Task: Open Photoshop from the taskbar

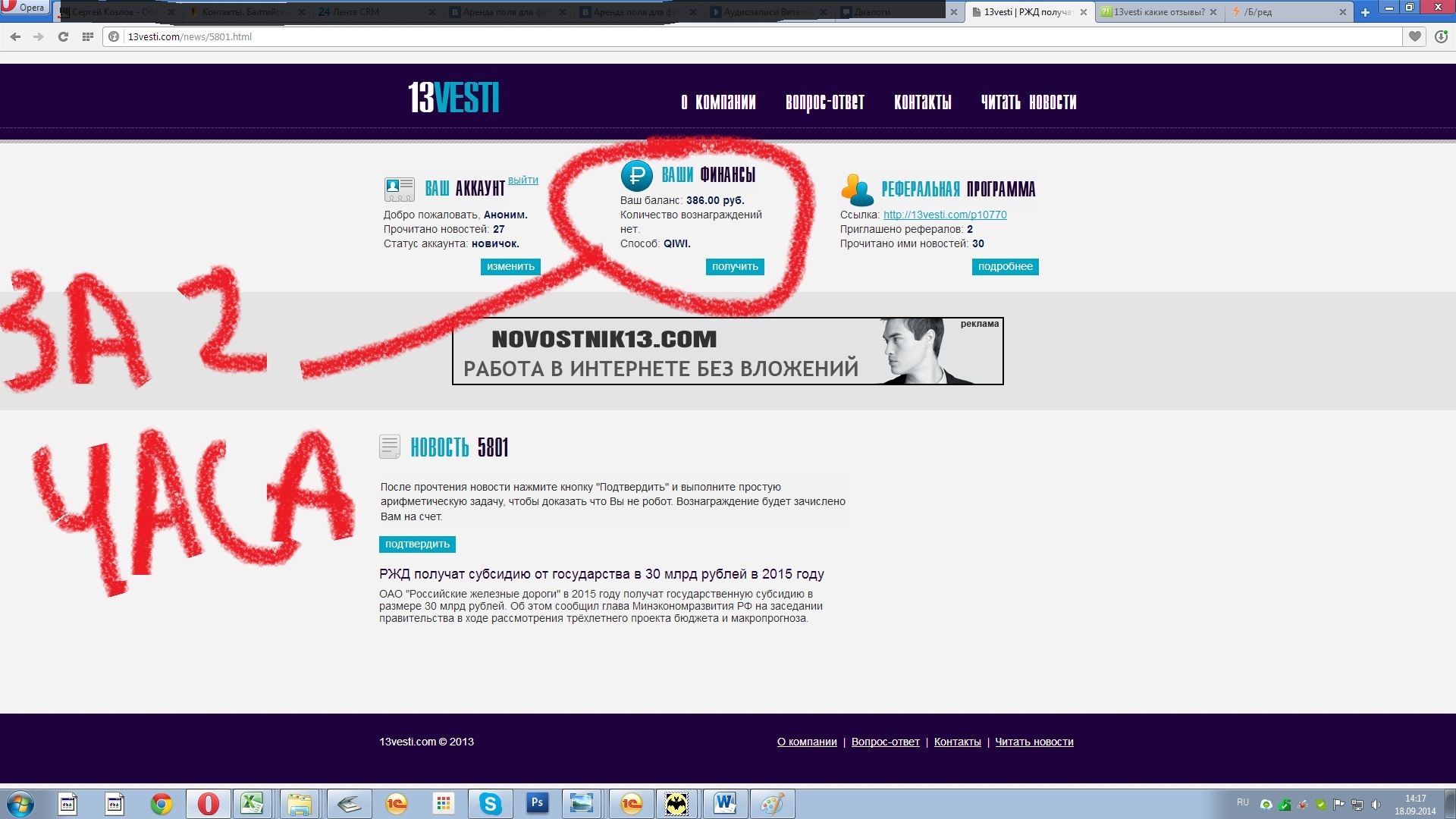Action: [537, 803]
